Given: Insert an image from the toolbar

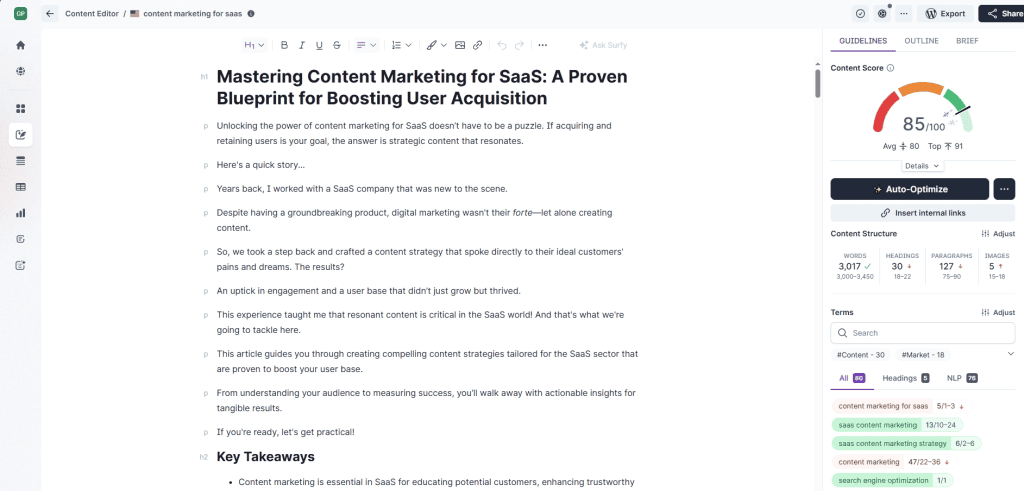Looking at the screenshot, I should click(460, 45).
